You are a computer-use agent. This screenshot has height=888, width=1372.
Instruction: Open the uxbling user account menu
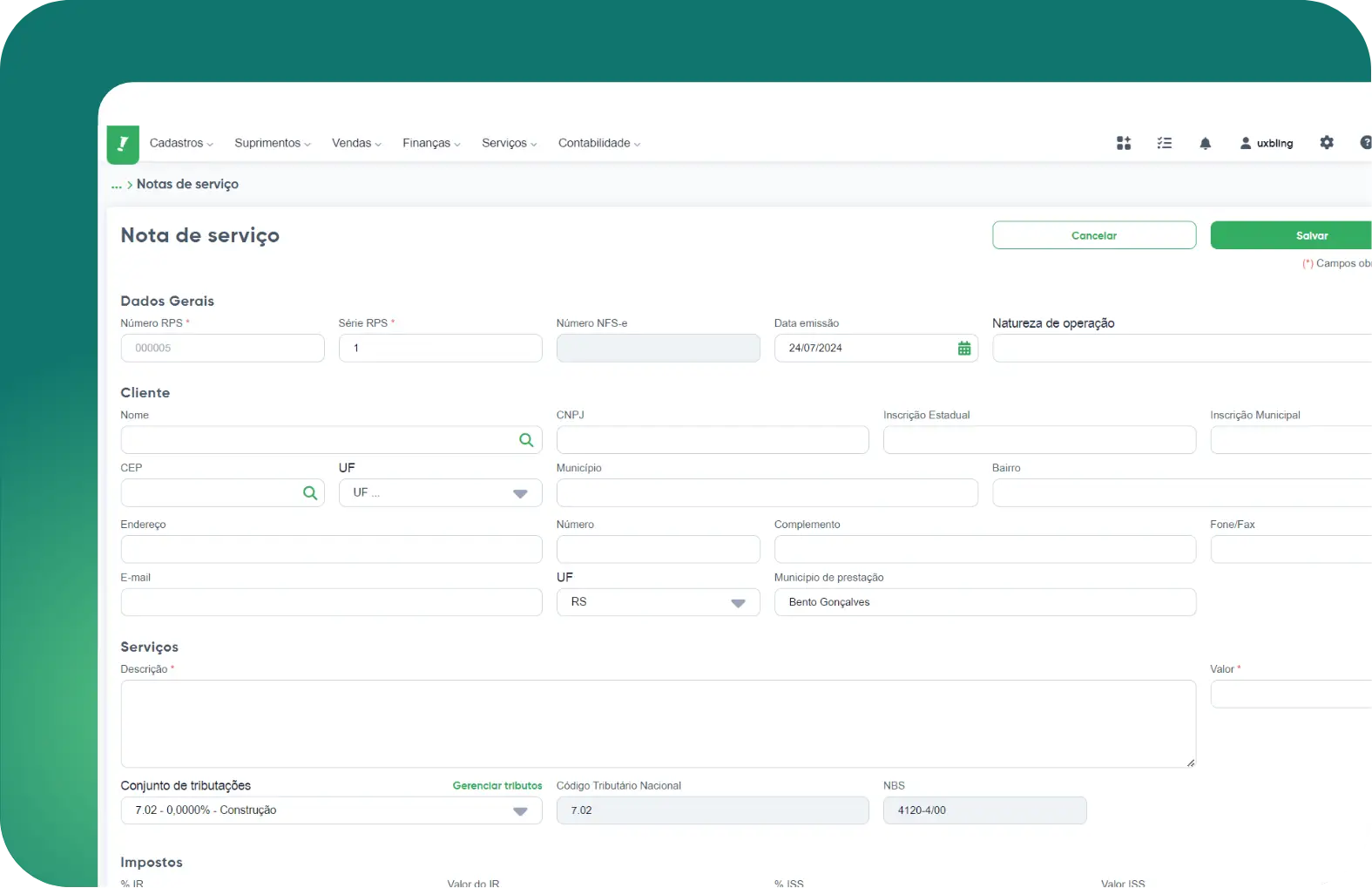(1267, 143)
